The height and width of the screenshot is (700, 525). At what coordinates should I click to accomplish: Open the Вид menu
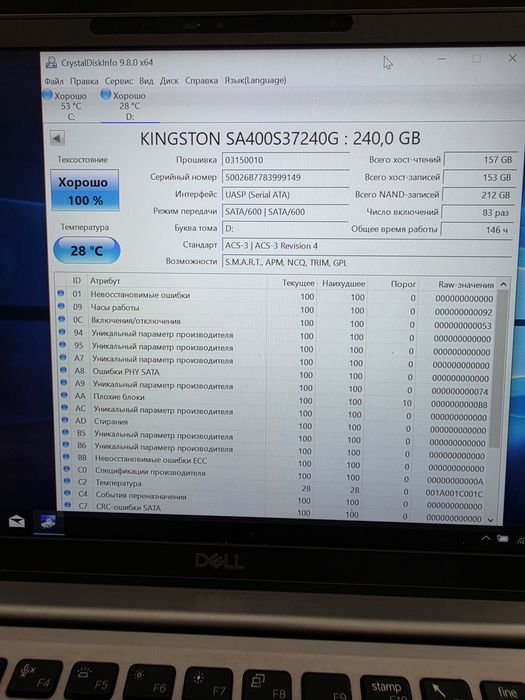click(146, 81)
